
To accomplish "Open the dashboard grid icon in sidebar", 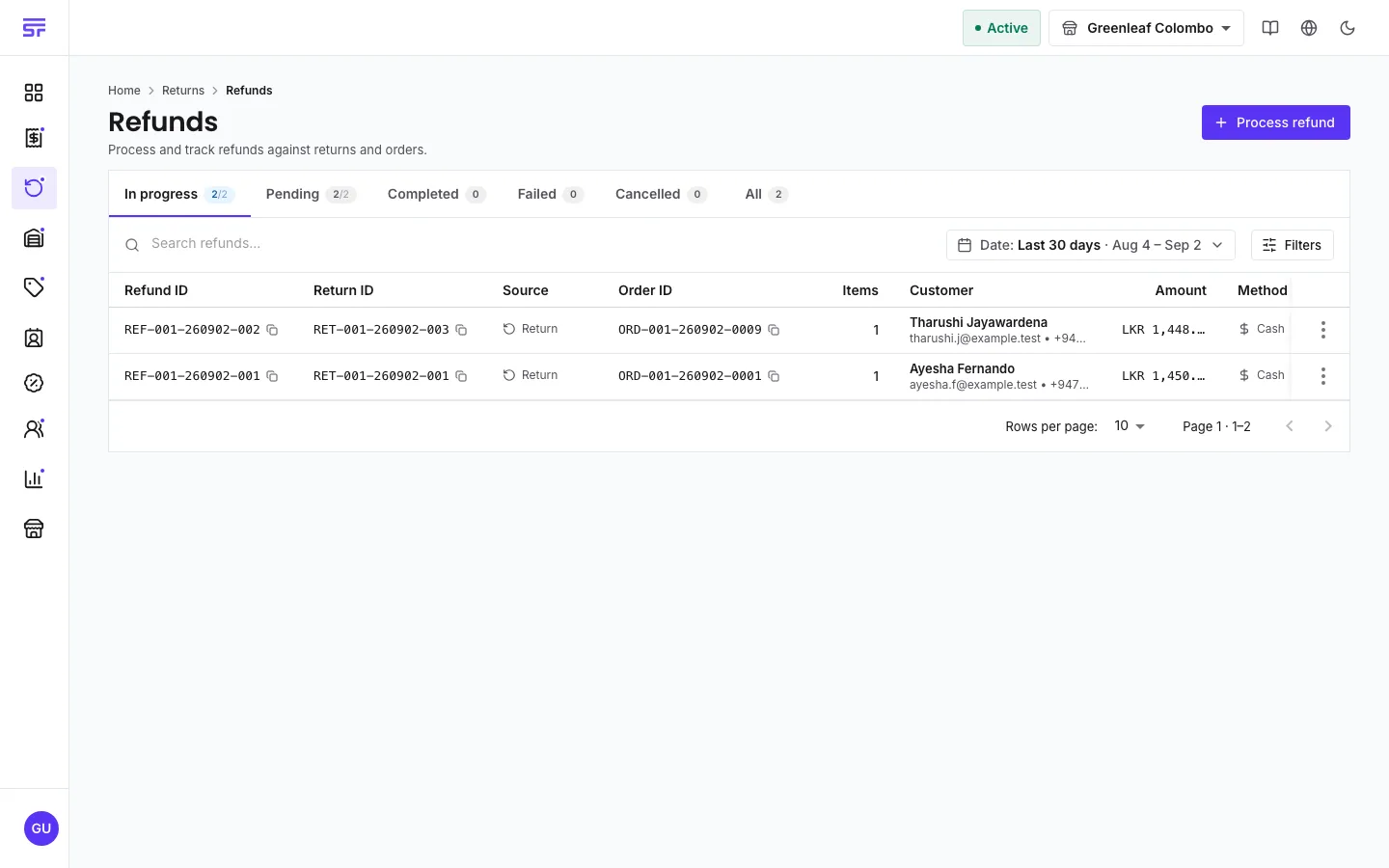I will [34, 93].
